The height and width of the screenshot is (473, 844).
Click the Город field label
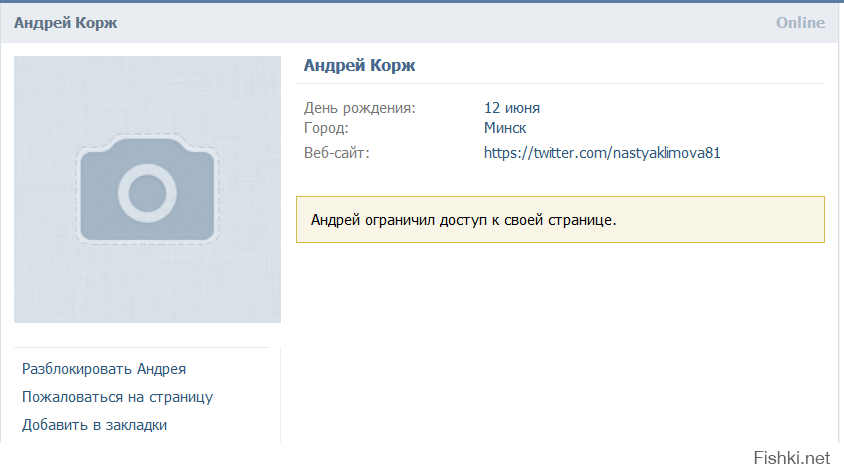[x=326, y=128]
